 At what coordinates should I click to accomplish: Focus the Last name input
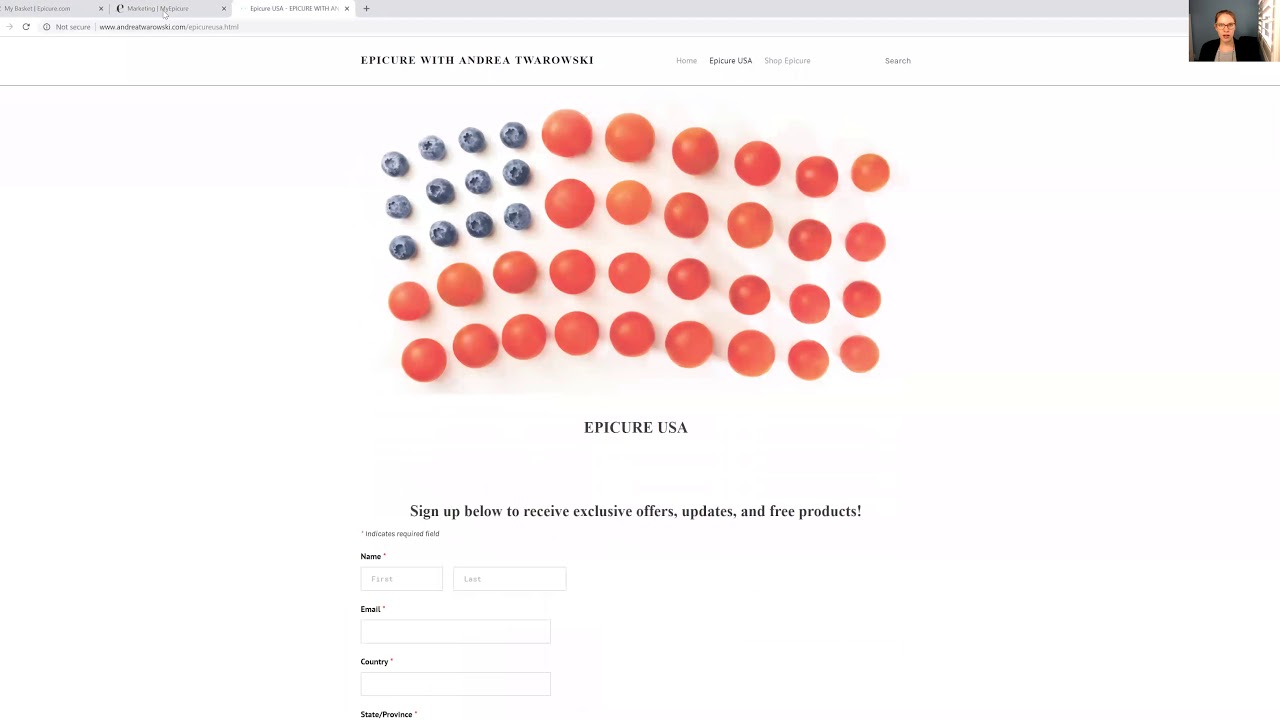(x=509, y=579)
